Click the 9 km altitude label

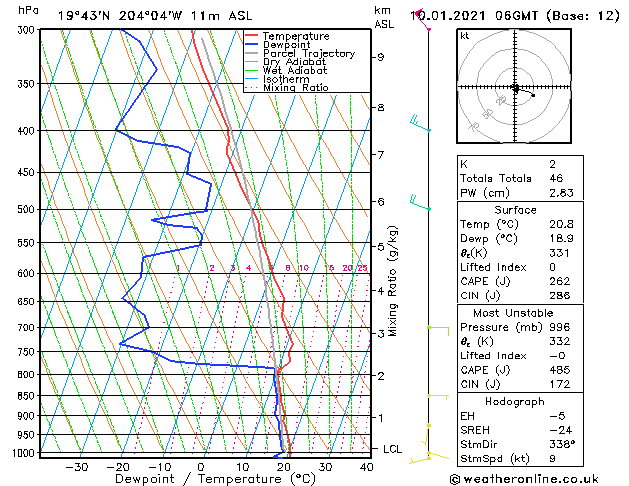[x=380, y=57]
